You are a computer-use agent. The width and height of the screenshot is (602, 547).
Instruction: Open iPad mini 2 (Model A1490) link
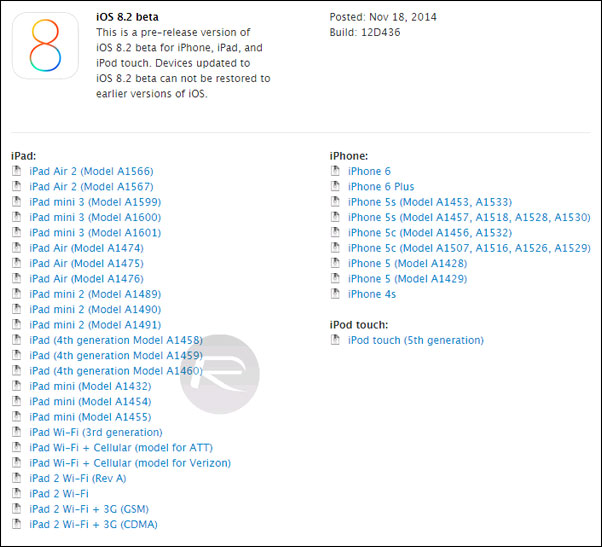pyautogui.click(x=95, y=309)
